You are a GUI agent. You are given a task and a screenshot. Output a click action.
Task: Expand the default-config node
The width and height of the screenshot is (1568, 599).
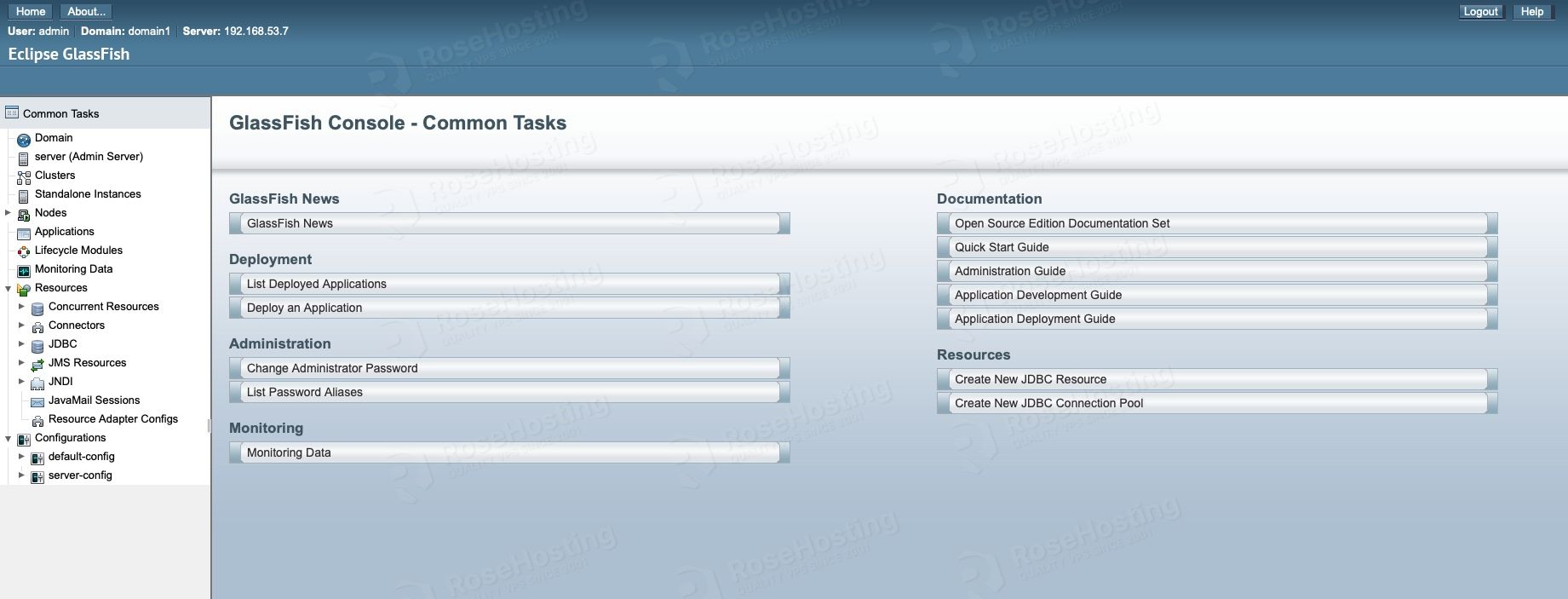(21, 456)
